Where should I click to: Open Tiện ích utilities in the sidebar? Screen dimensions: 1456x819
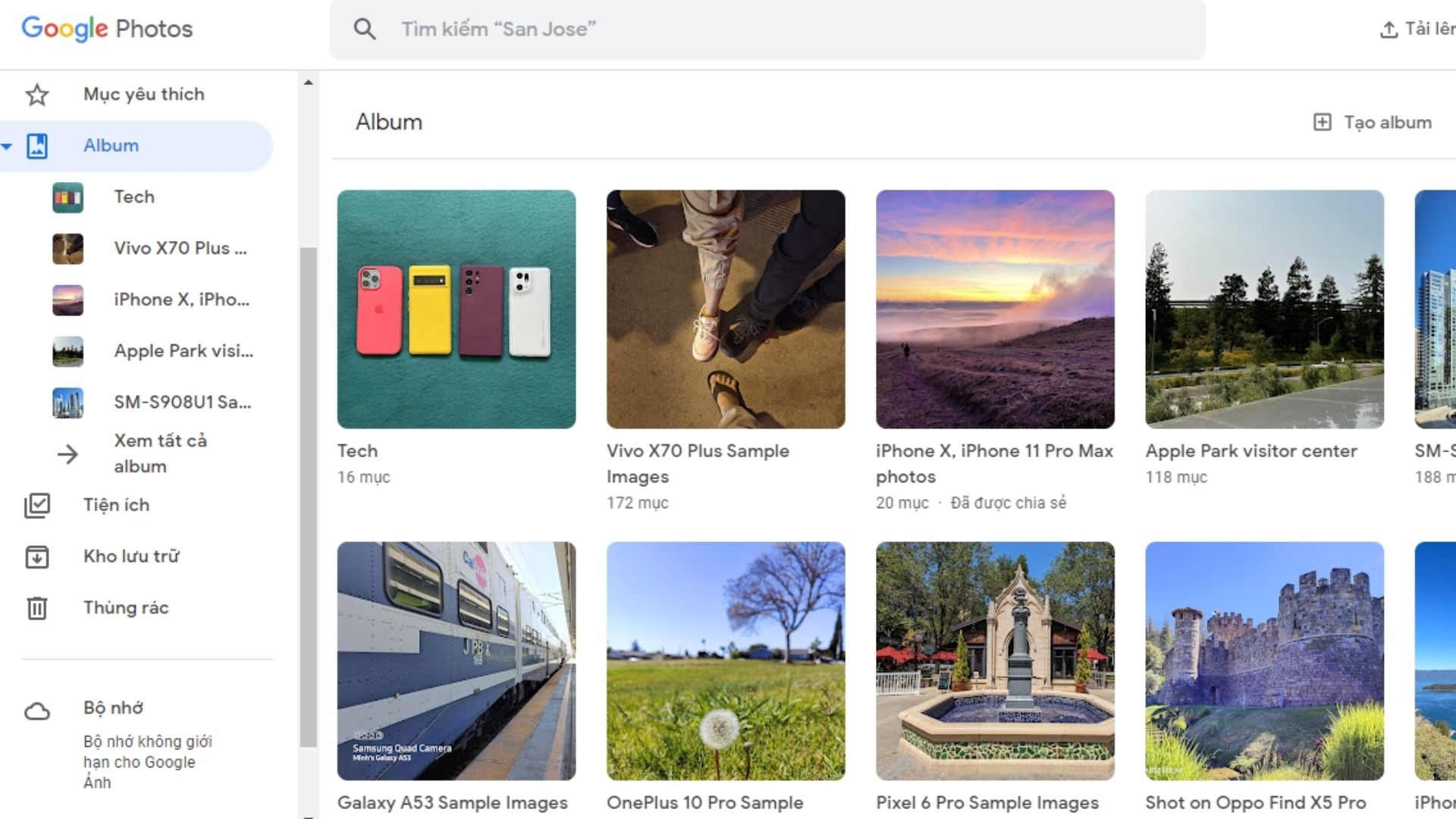coord(36,505)
